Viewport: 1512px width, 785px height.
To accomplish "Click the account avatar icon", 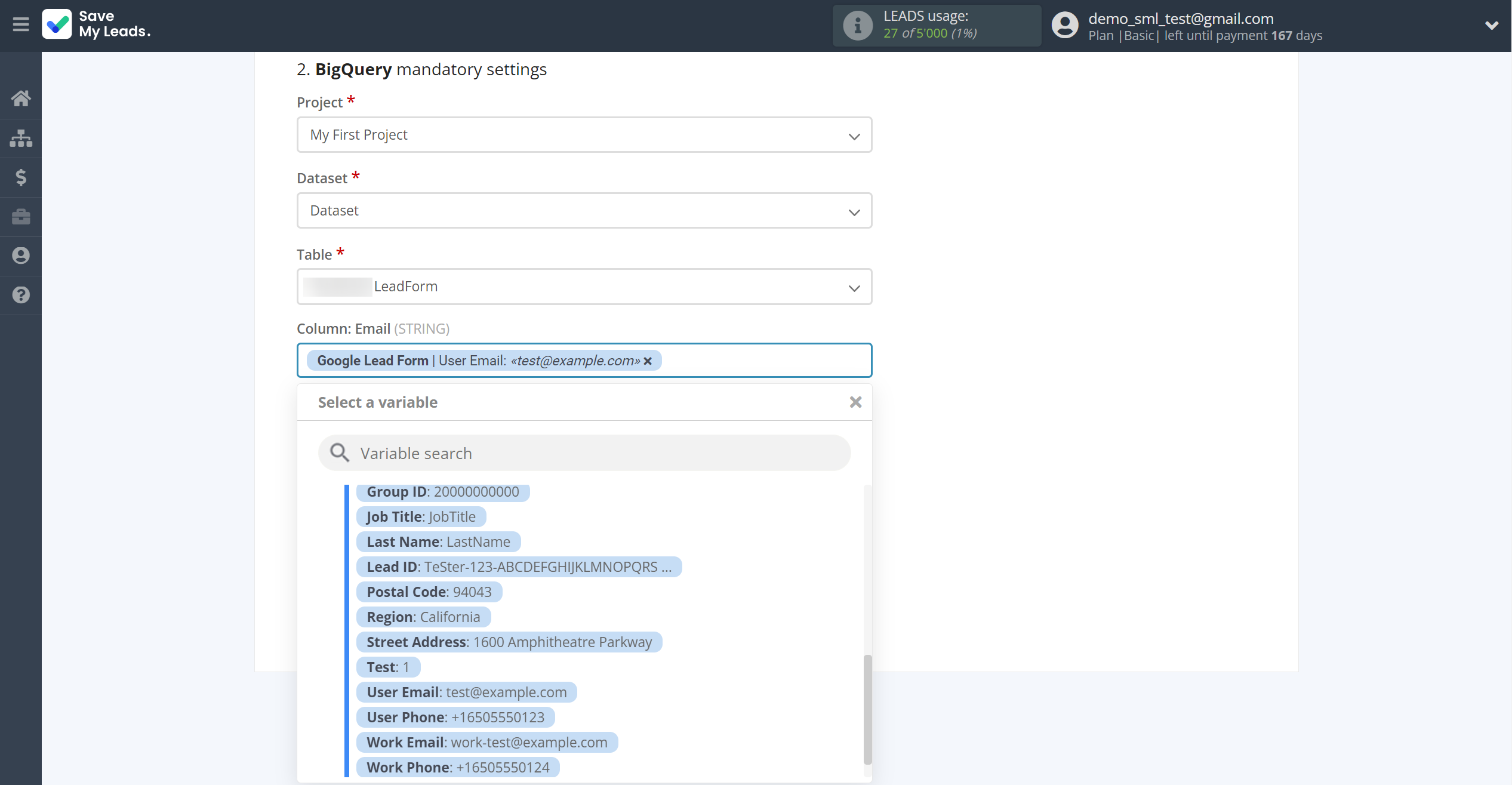I will (1065, 26).
